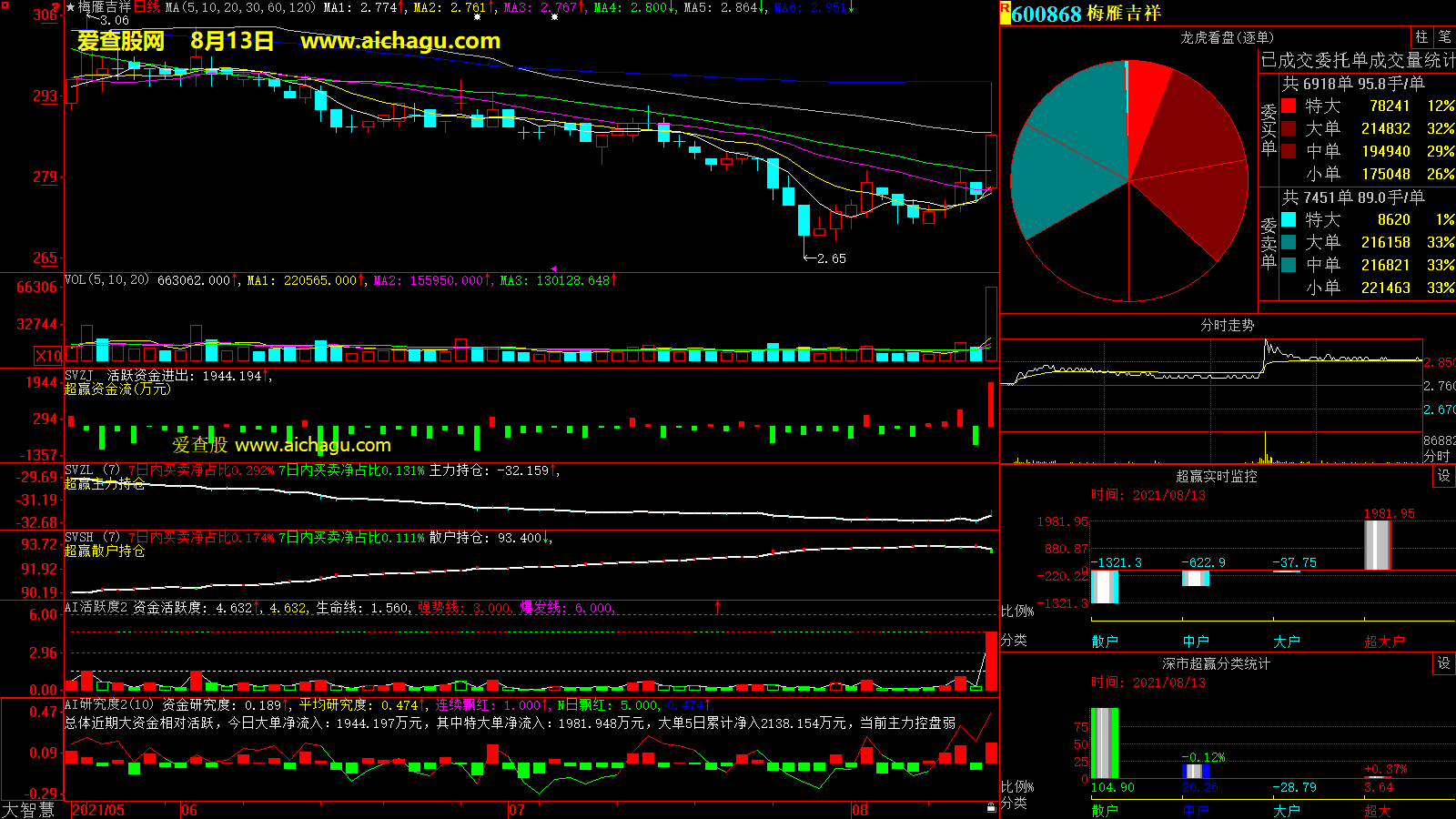
Task: Click the X10 volume scale indicator
Action: tap(48, 356)
